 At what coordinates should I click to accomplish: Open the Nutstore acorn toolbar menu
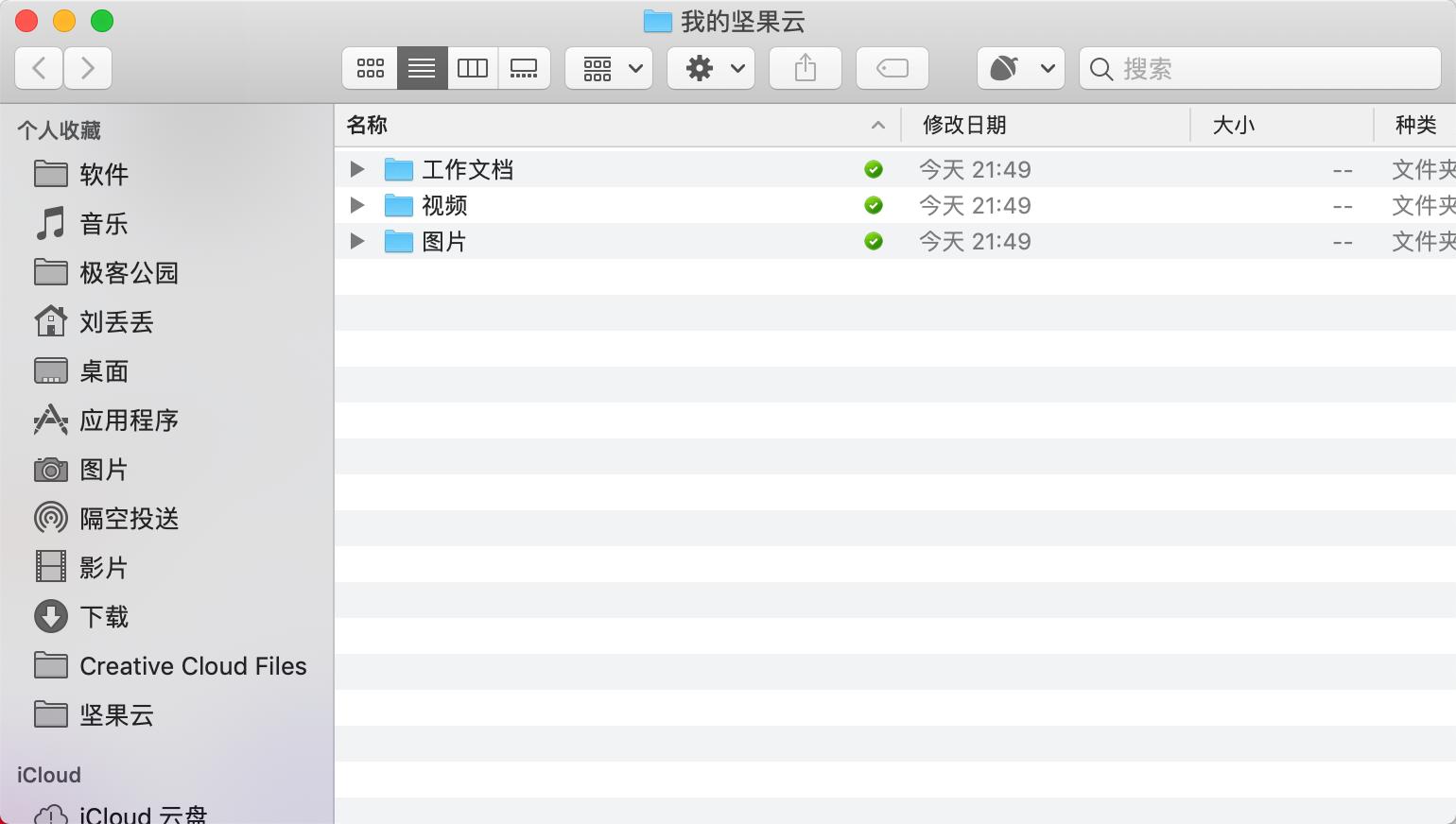pos(1021,68)
